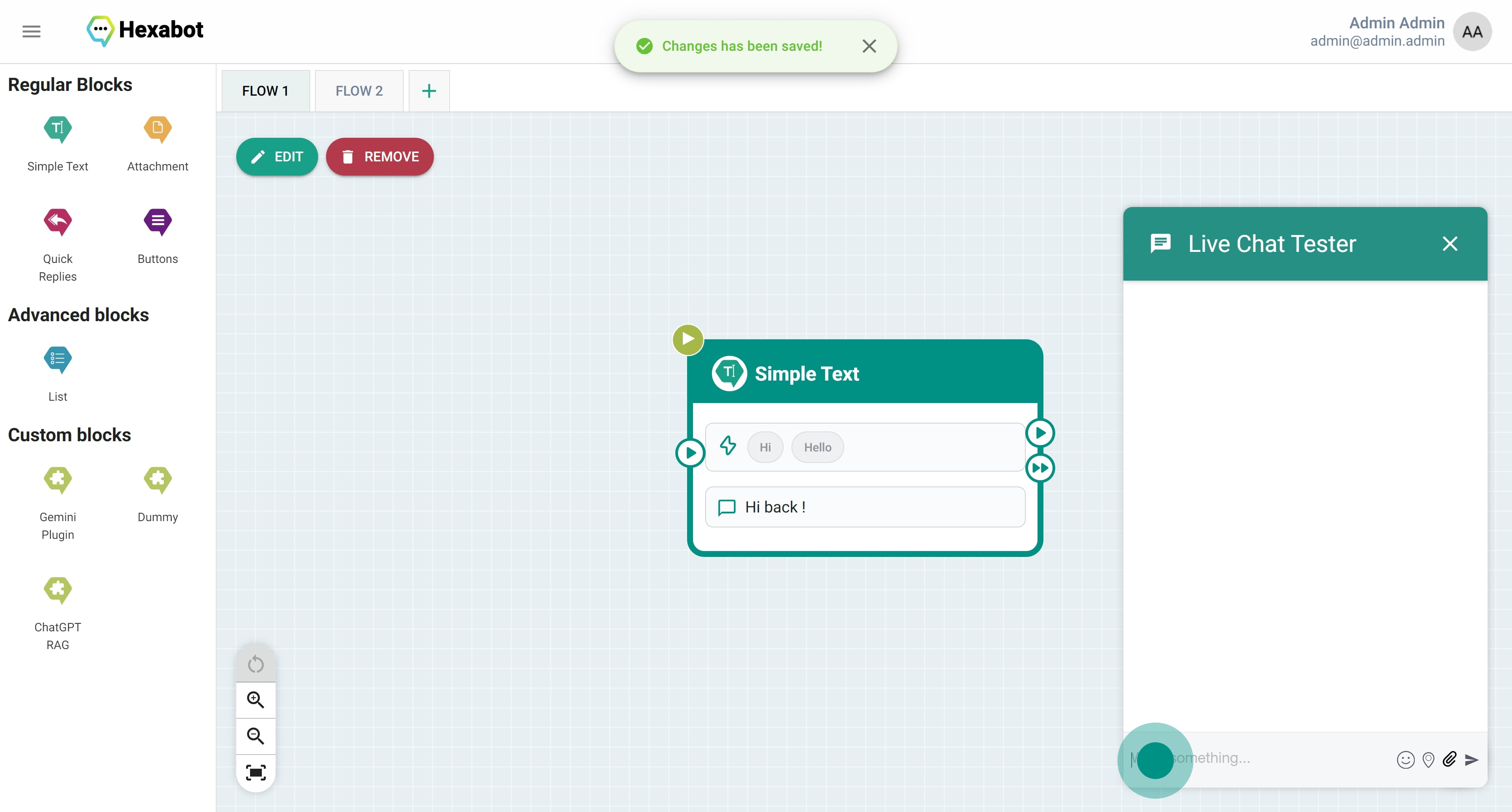Select the Gemini Plugin custom block
This screenshot has height=812, width=1512.
click(x=57, y=479)
